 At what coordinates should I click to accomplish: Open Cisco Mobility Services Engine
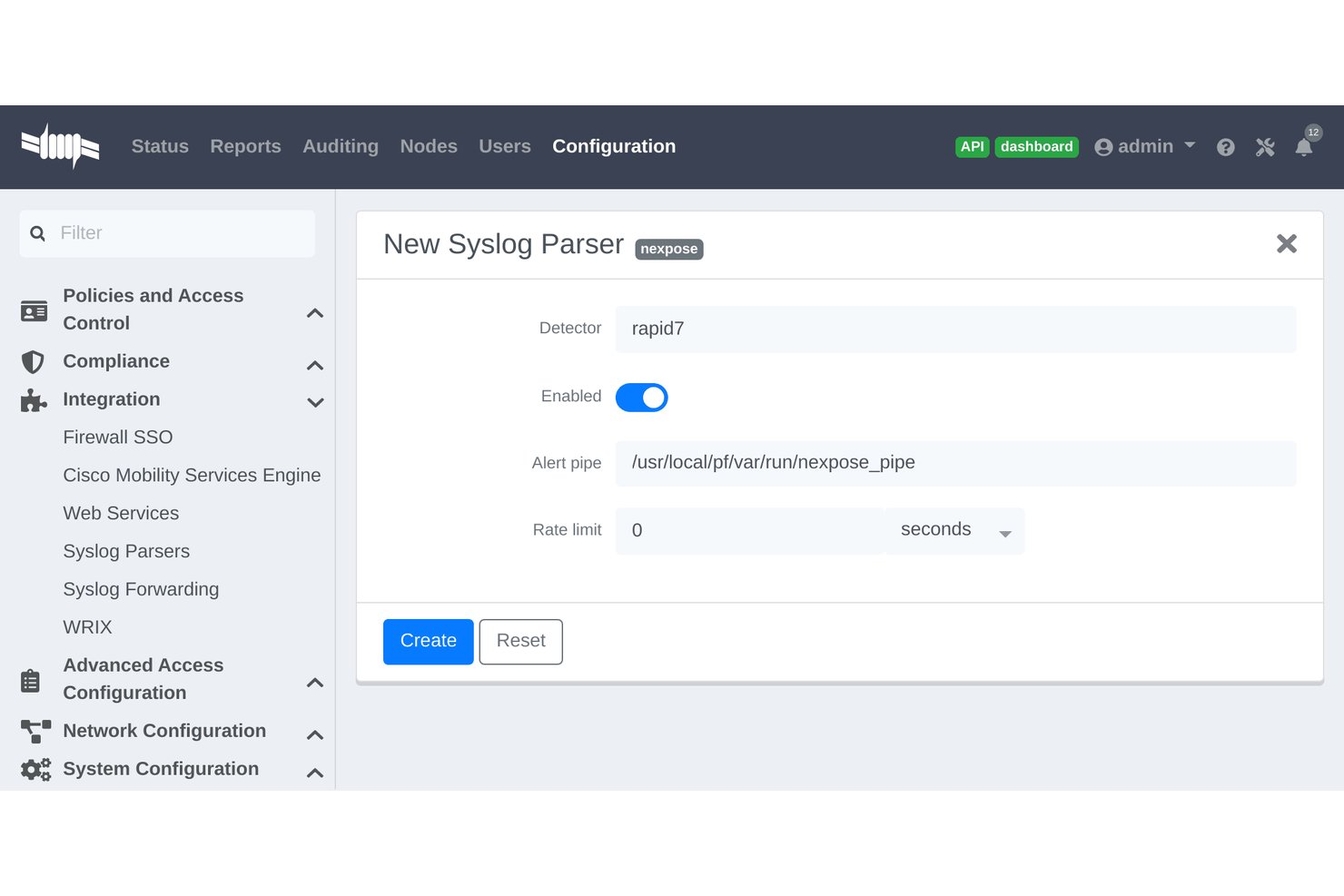click(192, 476)
